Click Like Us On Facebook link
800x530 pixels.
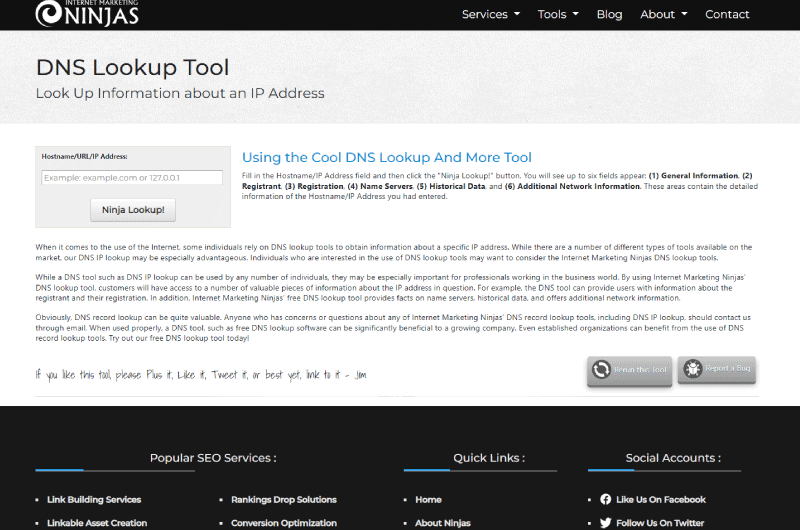(661, 499)
